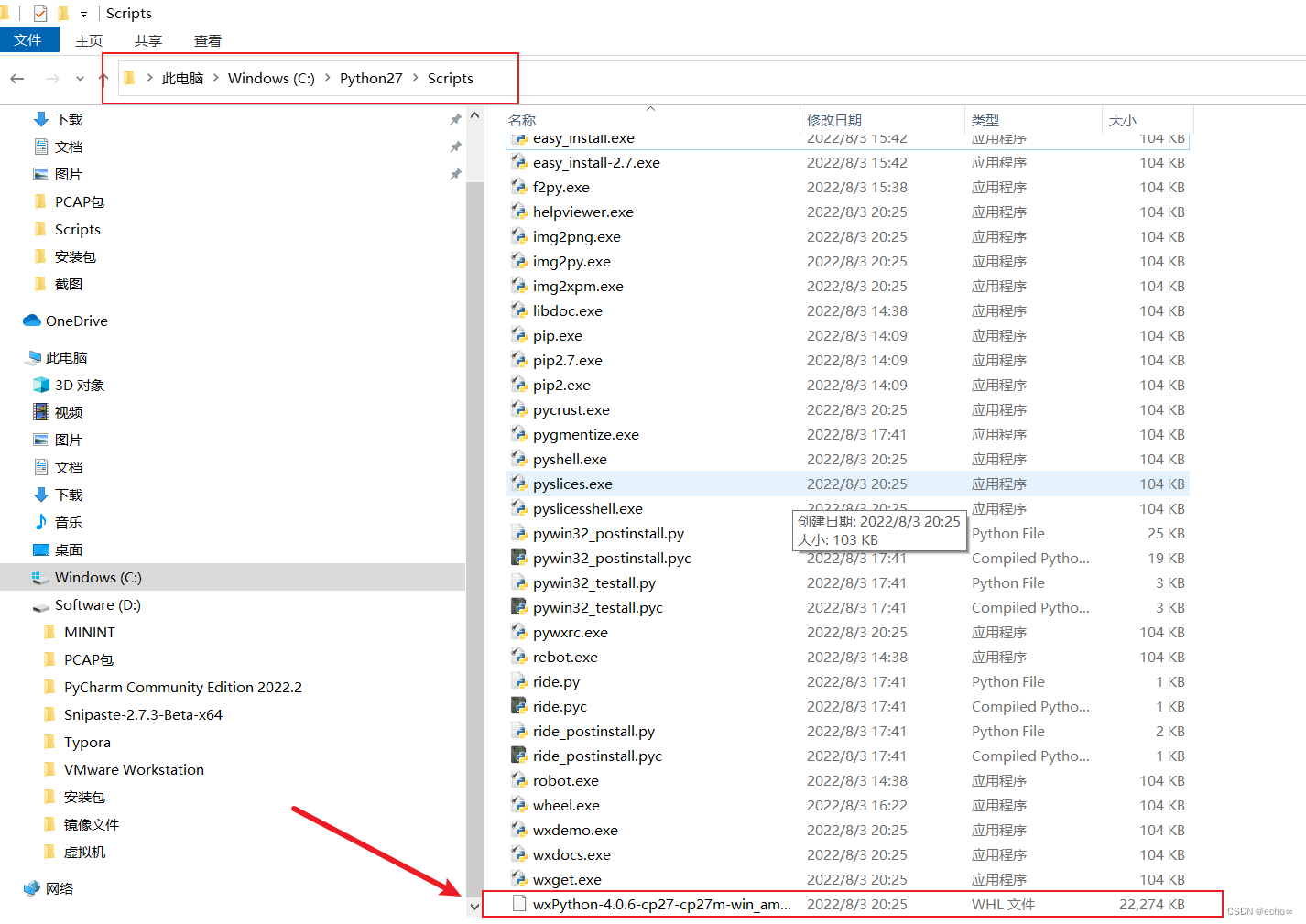Screen dimensions: 1306x924
Task: Unpin 图片 from quick access
Action: click(x=455, y=173)
